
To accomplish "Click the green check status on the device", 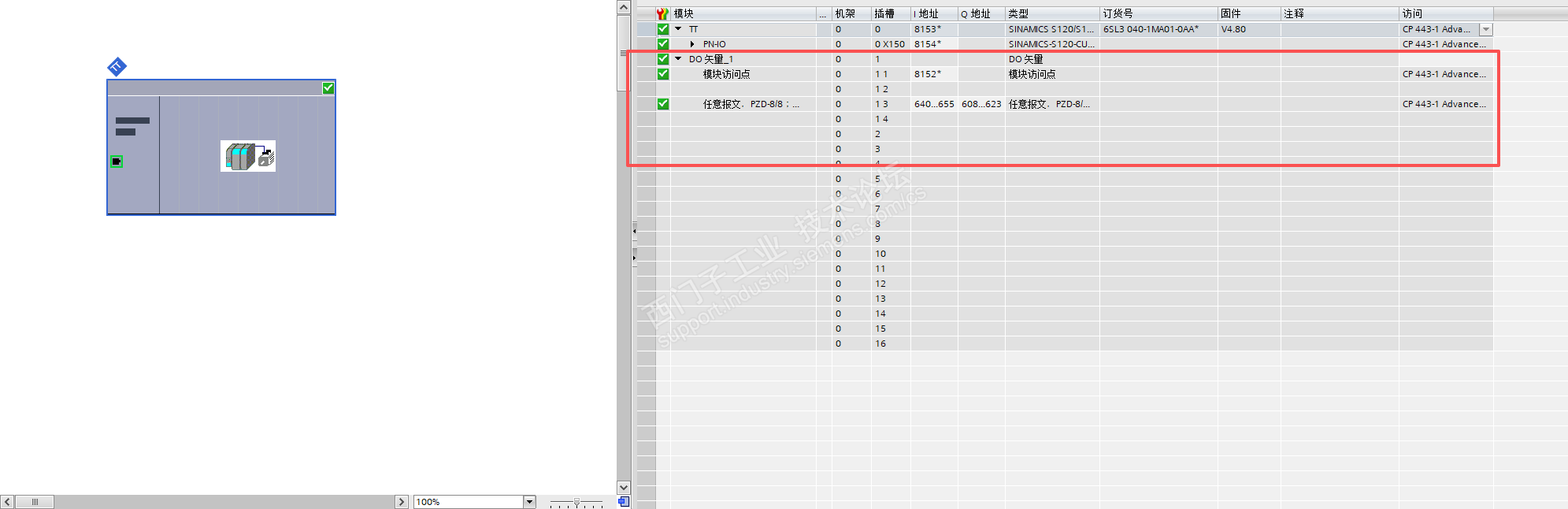I will [x=328, y=88].
